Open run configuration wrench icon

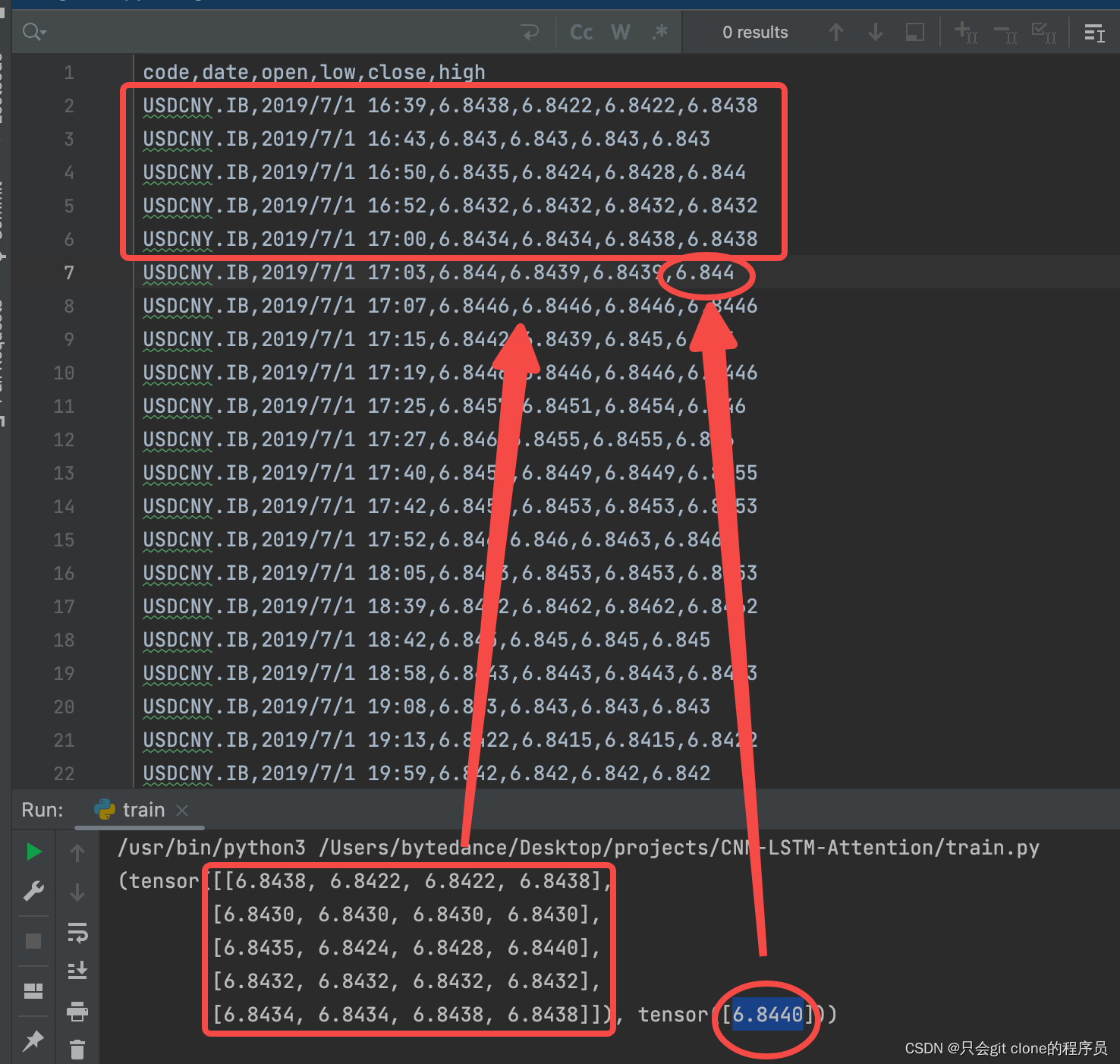point(33,891)
